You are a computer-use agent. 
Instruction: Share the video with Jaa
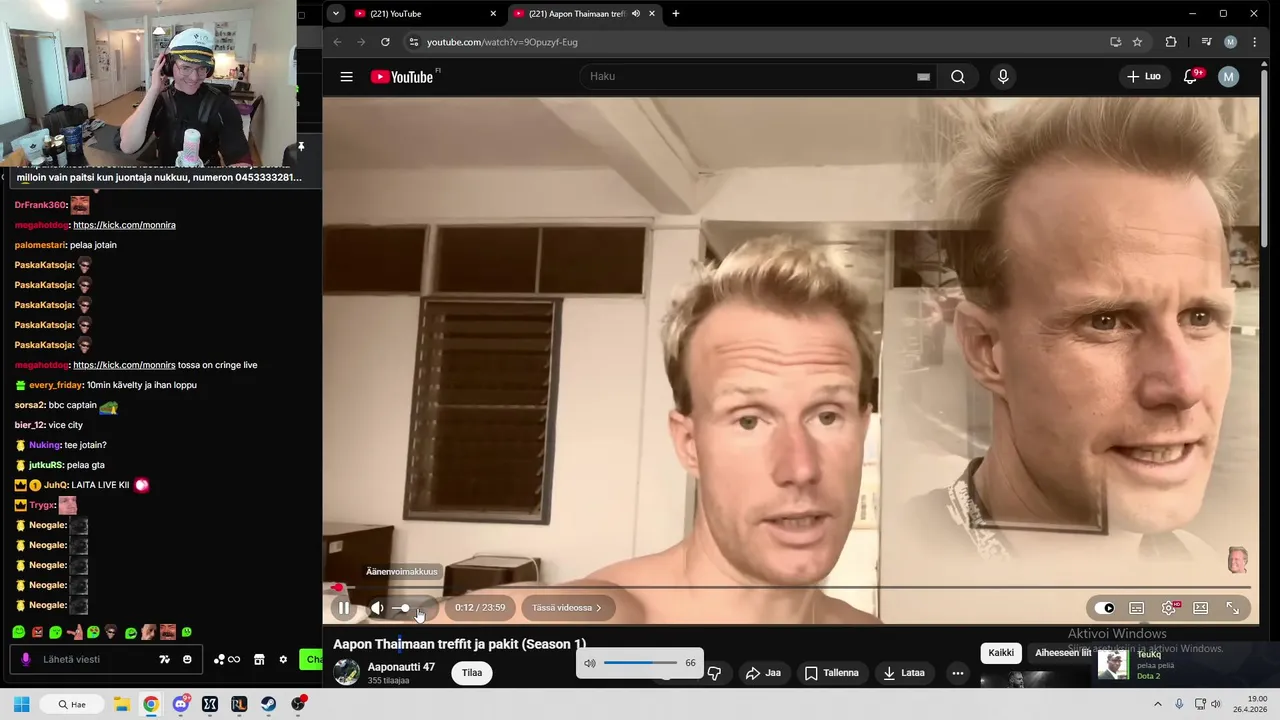tap(764, 673)
